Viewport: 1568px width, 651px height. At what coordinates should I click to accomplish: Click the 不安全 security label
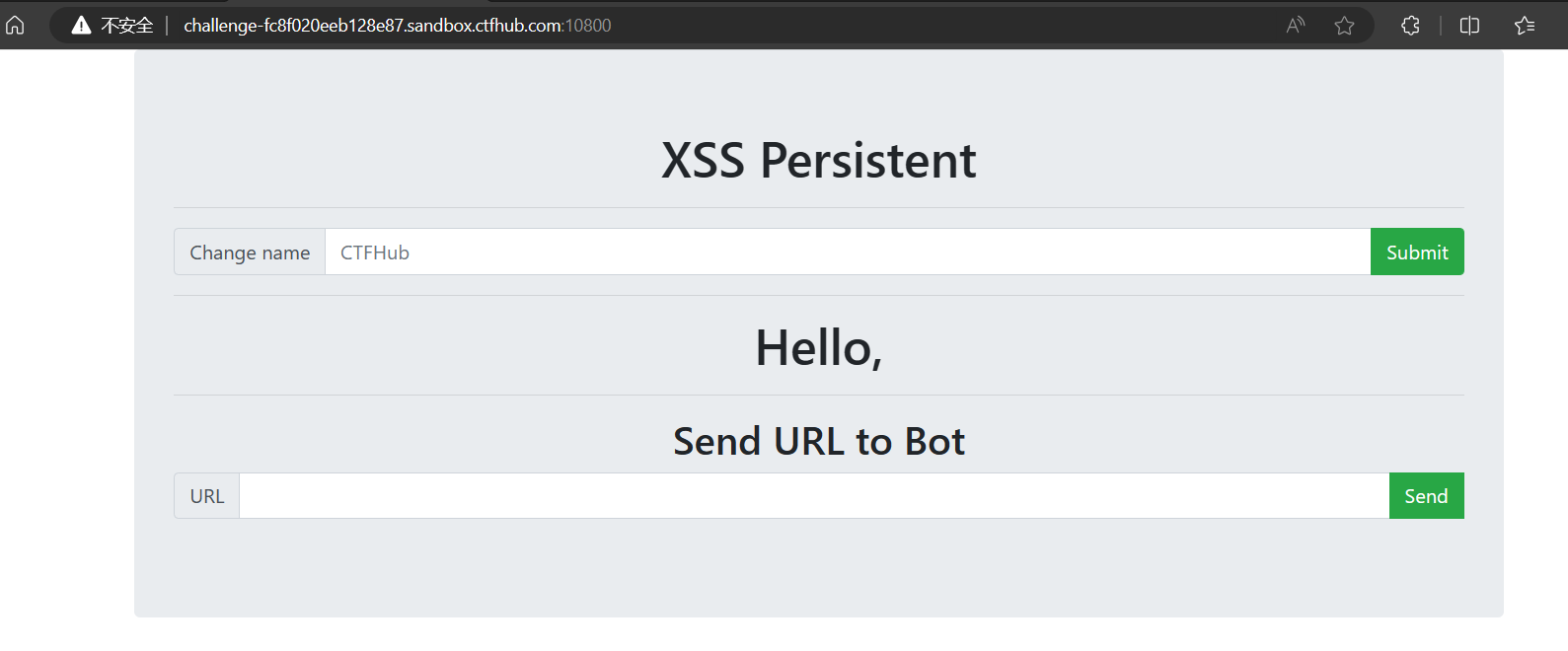coord(127,26)
